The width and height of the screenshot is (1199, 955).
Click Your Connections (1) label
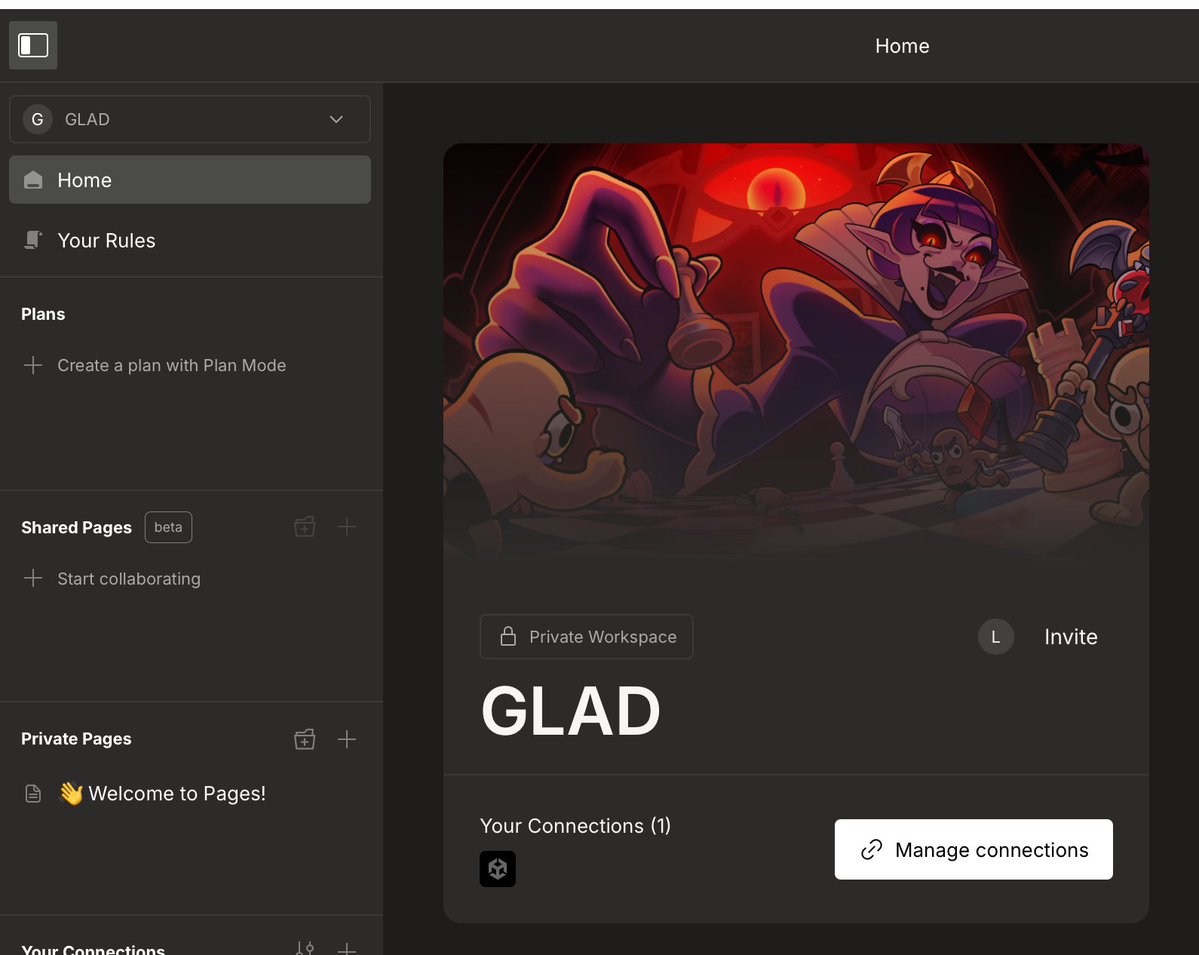(x=575, y=826)
